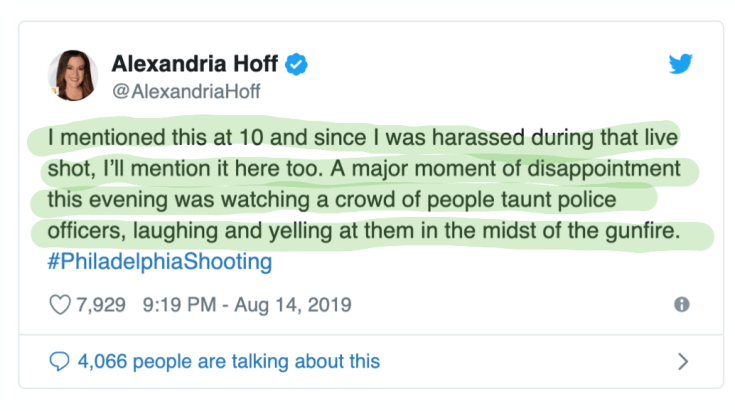The height and width of the screenshot is (411, 735).
Task: Expand conversation with the right chevron
Action: [x=683, y=360]
